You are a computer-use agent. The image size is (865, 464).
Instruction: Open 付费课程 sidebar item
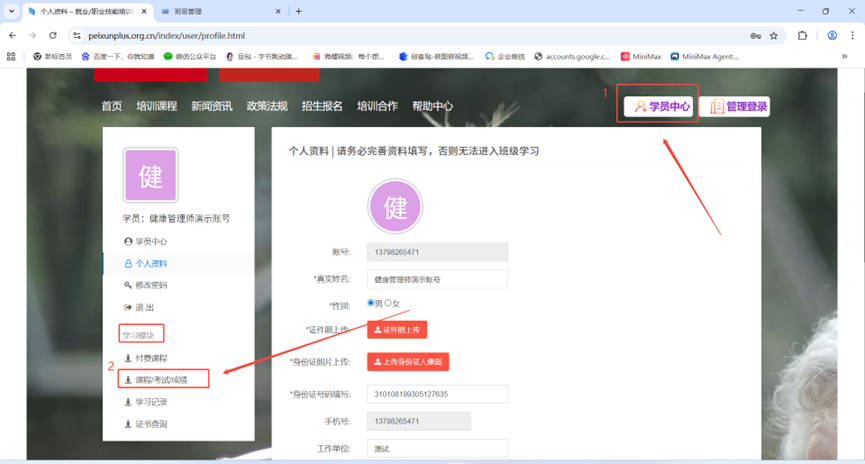click(151, 358)
